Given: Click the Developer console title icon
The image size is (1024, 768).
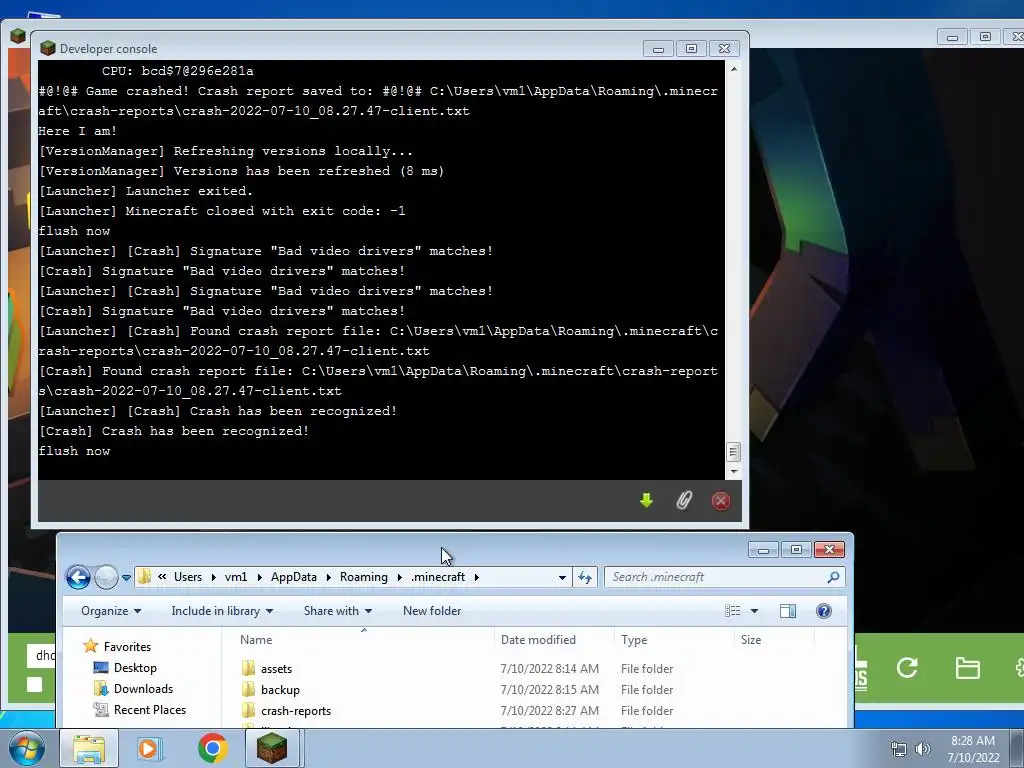Looking at the screenshot, I should 47,48.
